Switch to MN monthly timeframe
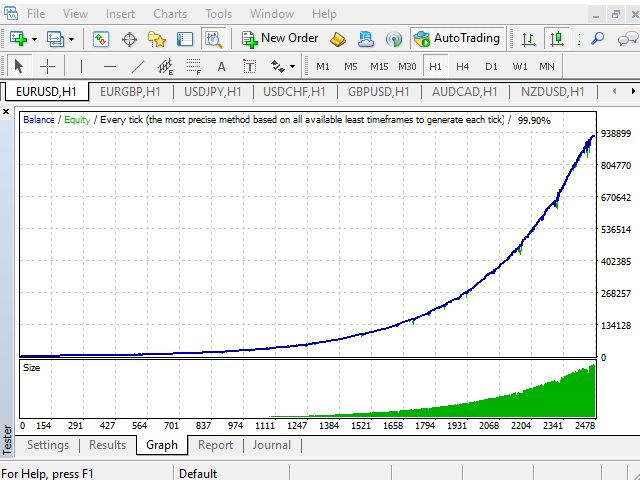Viewport: 640px width, 480px height. click(x=547, y=67)
